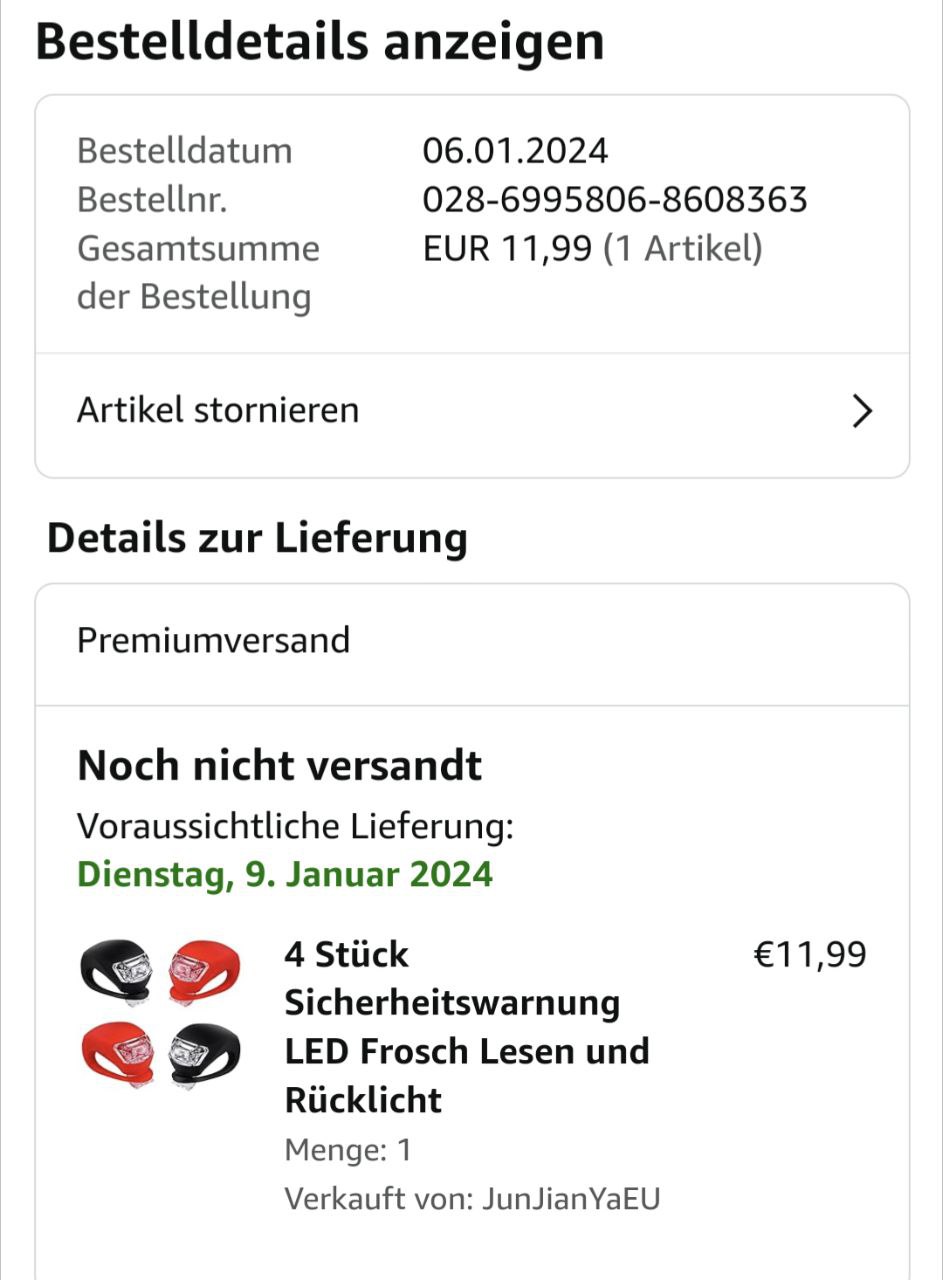Click the bottom-right black bike light image
Screen dimensions: 943x1280
(203, 1053)
